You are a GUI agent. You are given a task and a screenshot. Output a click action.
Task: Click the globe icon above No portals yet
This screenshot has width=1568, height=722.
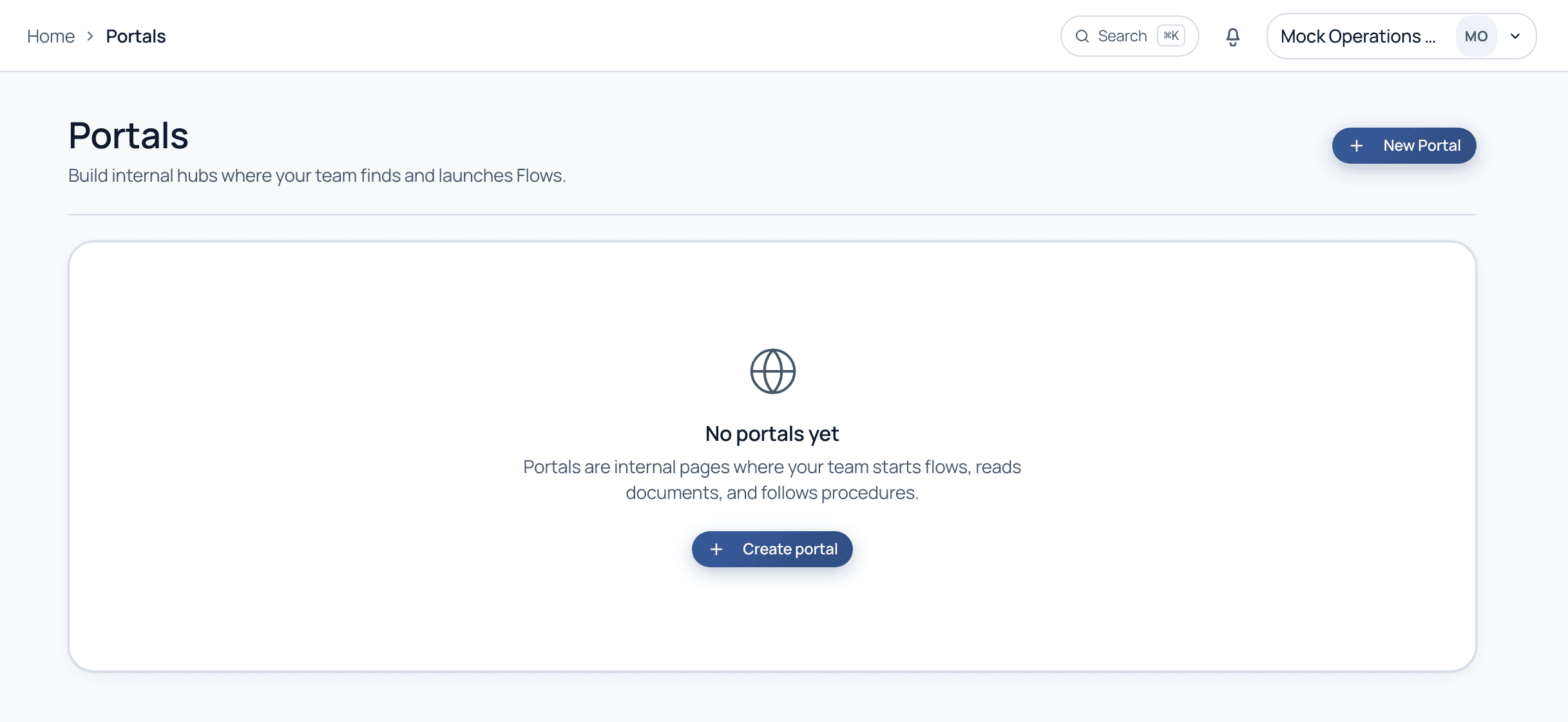pyautogui.click(x=772, y=371)
